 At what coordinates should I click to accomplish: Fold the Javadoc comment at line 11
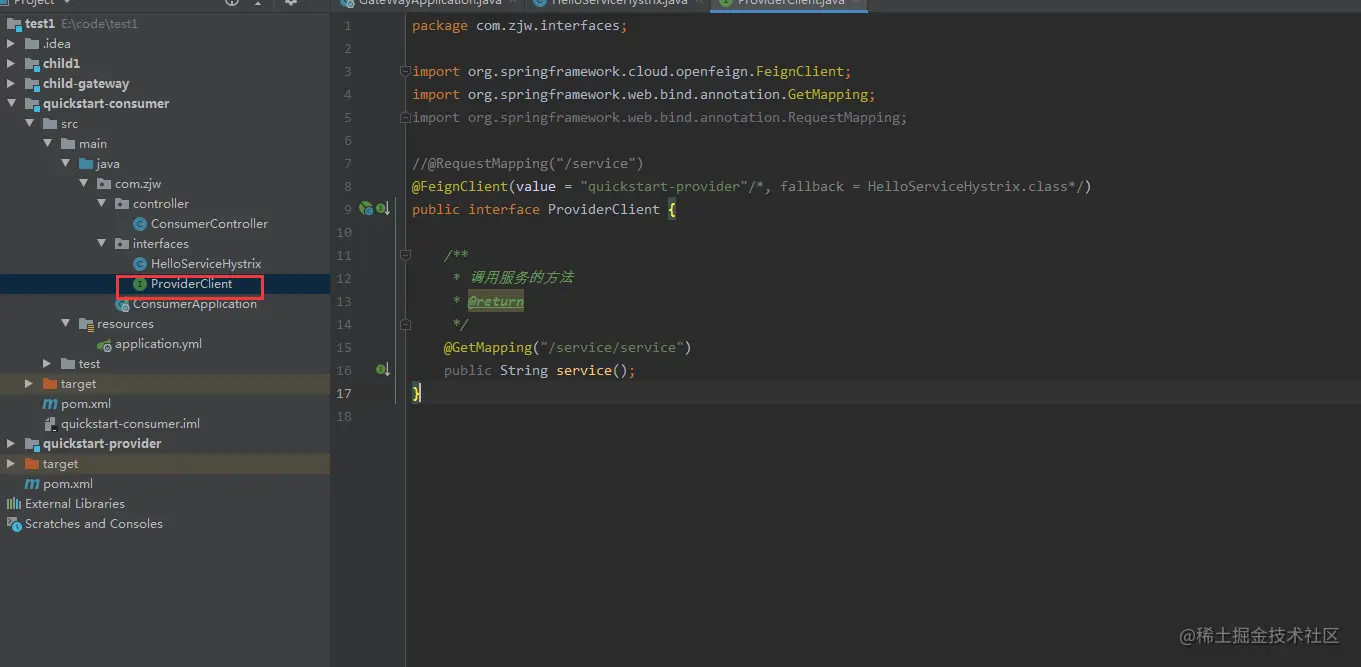coord(405,255)
